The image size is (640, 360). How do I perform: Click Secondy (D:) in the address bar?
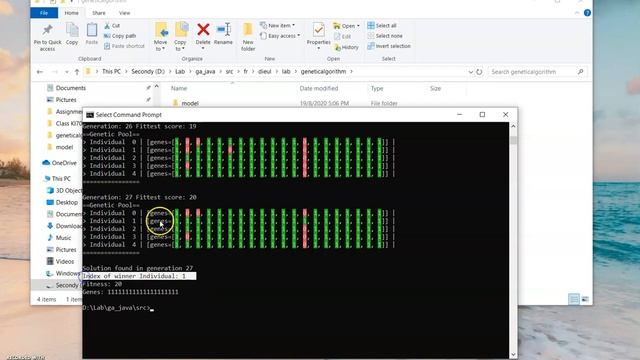pos(148,71)
